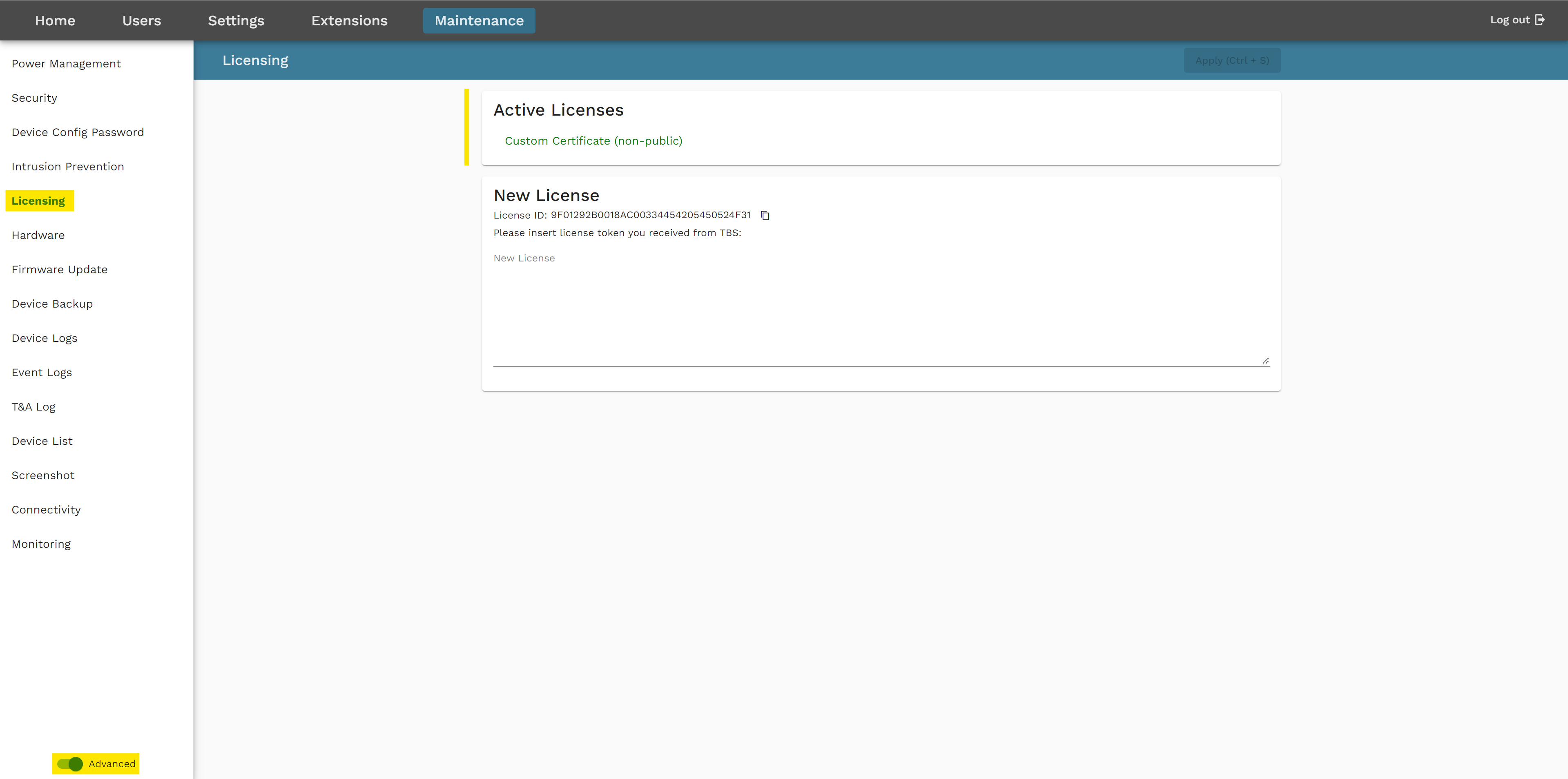
Task: Go to Device Config Password
Action: [78, 133]
